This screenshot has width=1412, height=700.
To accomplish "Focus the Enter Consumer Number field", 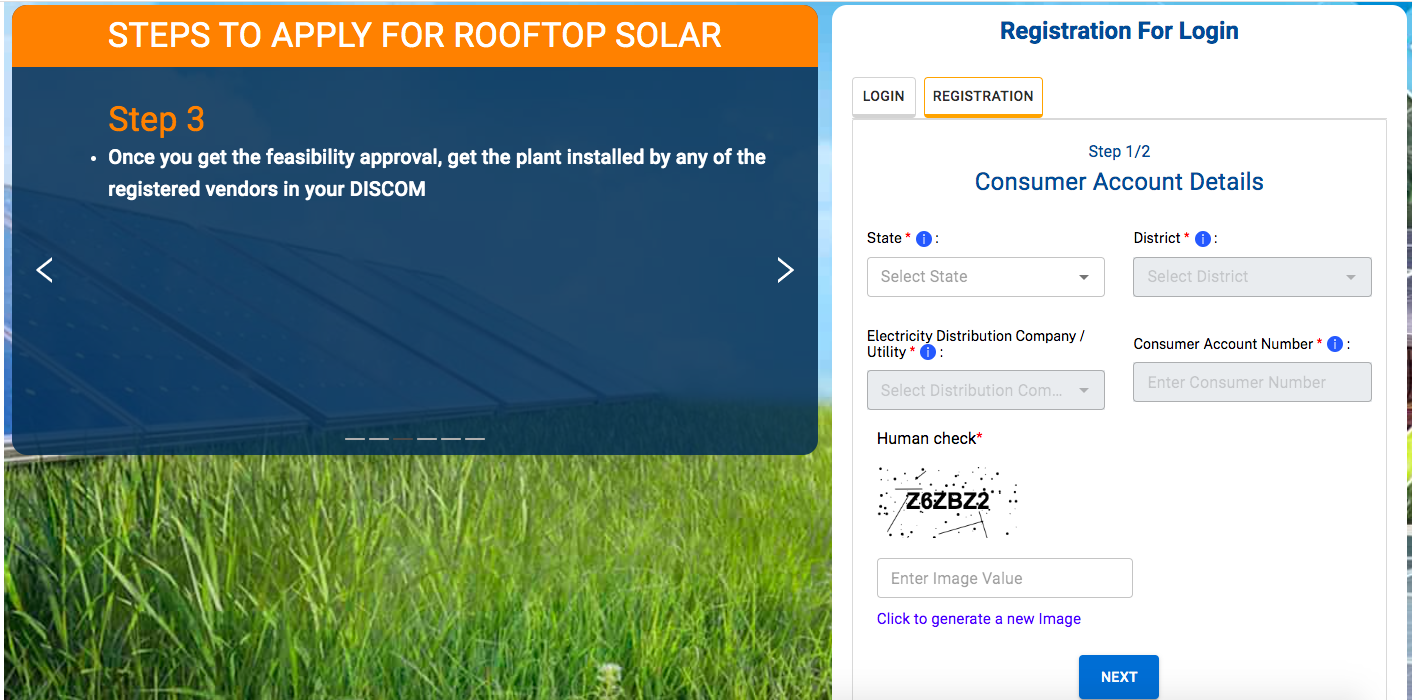I will (x=1251, y=383).
